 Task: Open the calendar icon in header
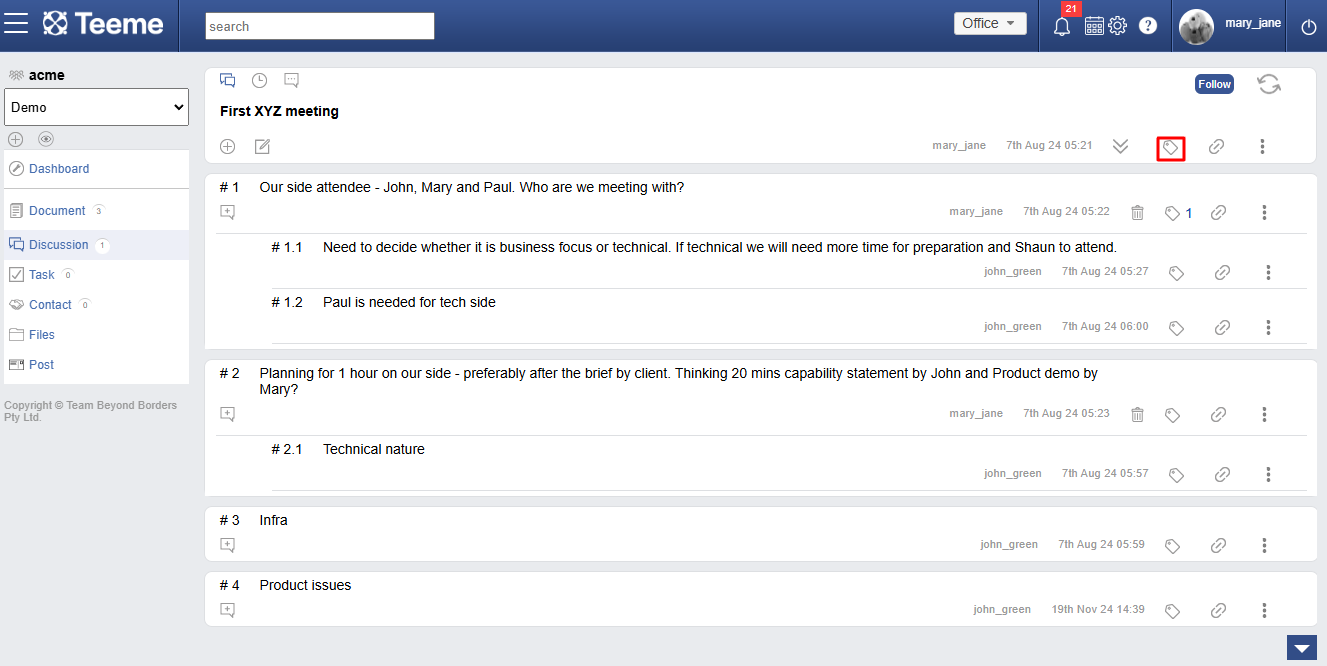[1094, 26]
